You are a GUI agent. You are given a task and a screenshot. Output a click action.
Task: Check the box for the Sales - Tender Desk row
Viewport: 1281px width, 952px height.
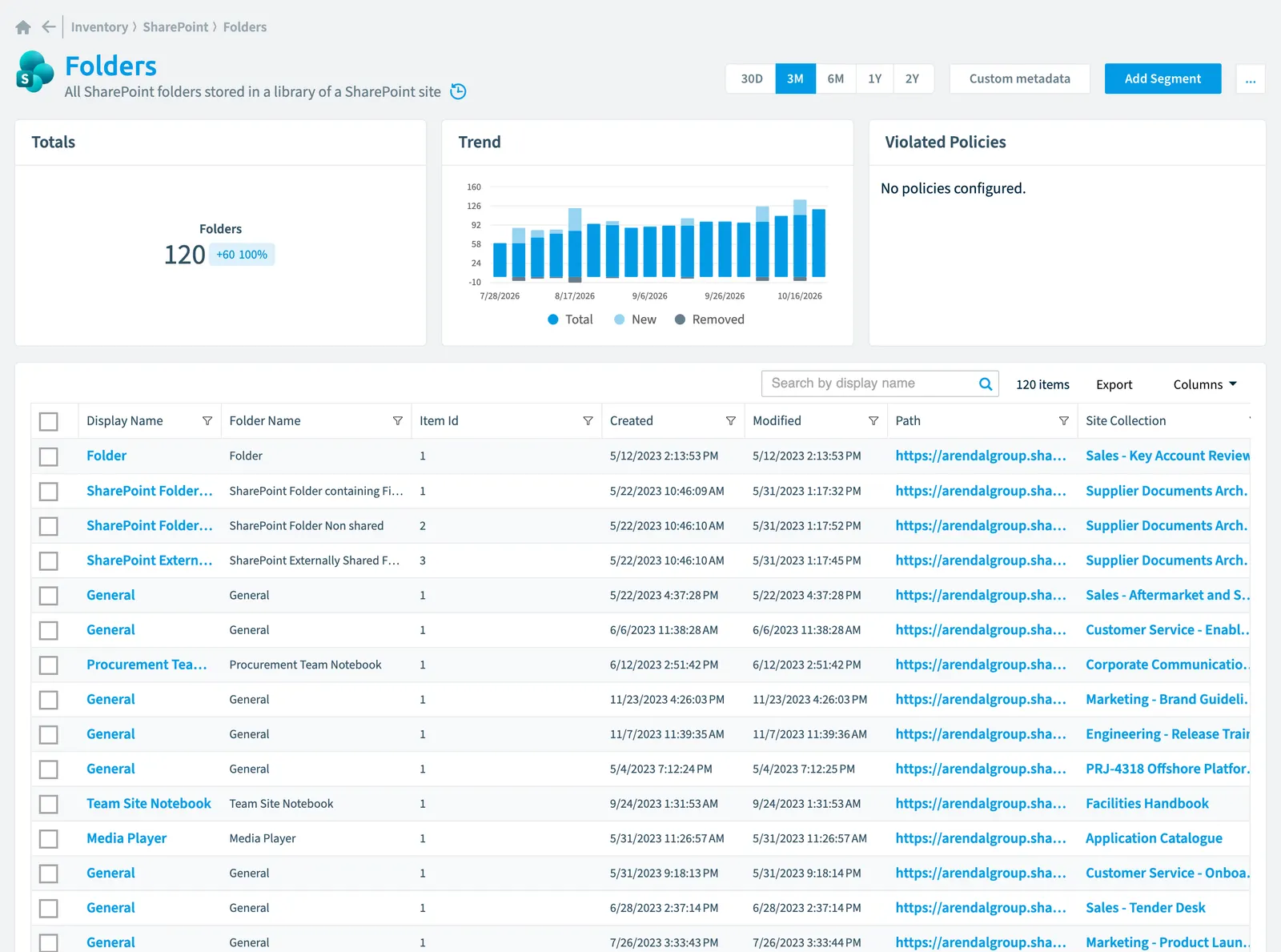click(49, 909)
